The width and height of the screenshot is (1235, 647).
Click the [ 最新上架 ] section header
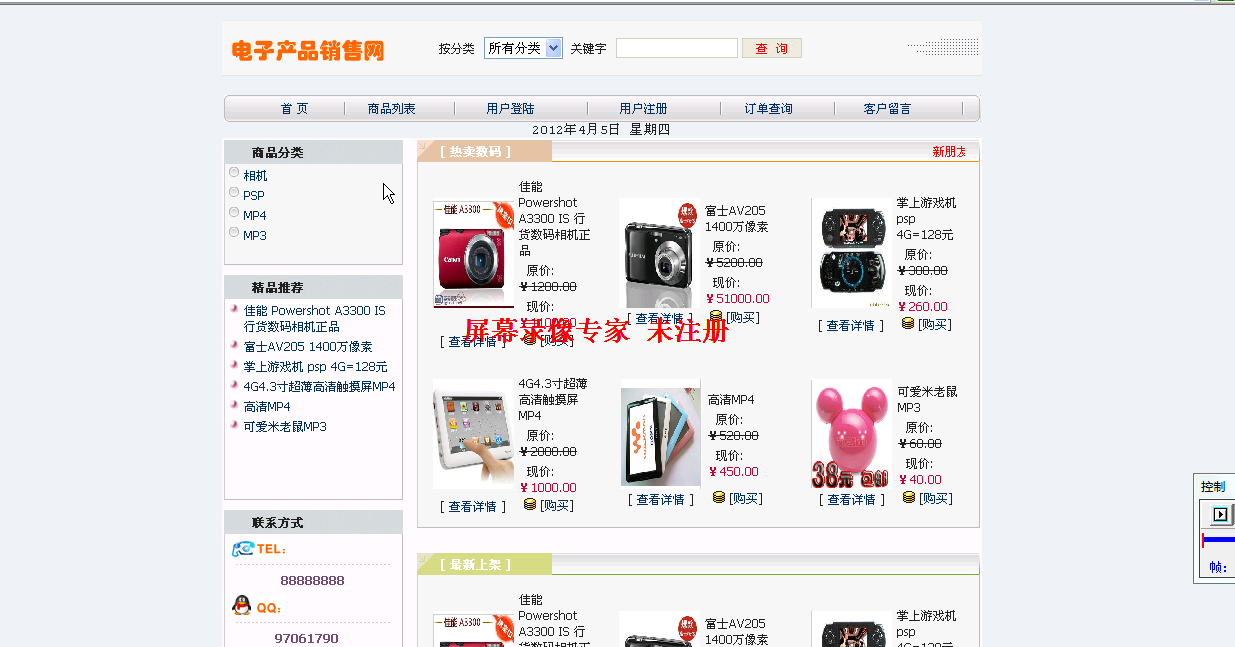click(x=476, y=565)
